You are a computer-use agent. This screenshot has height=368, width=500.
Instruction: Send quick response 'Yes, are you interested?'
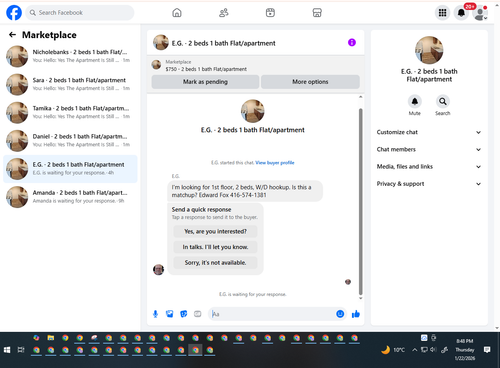[215, 231]
